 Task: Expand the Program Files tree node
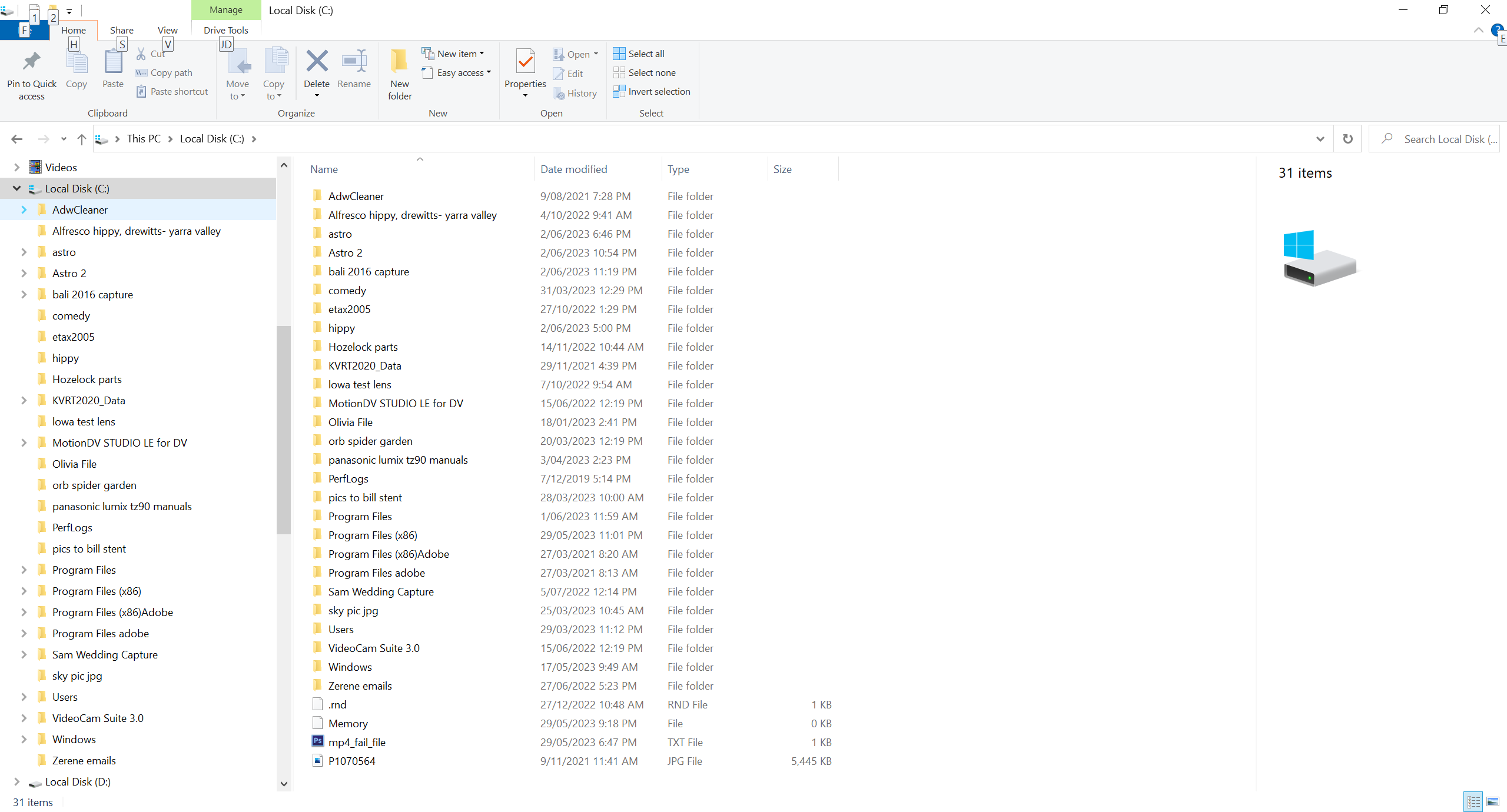click(24, 570)
